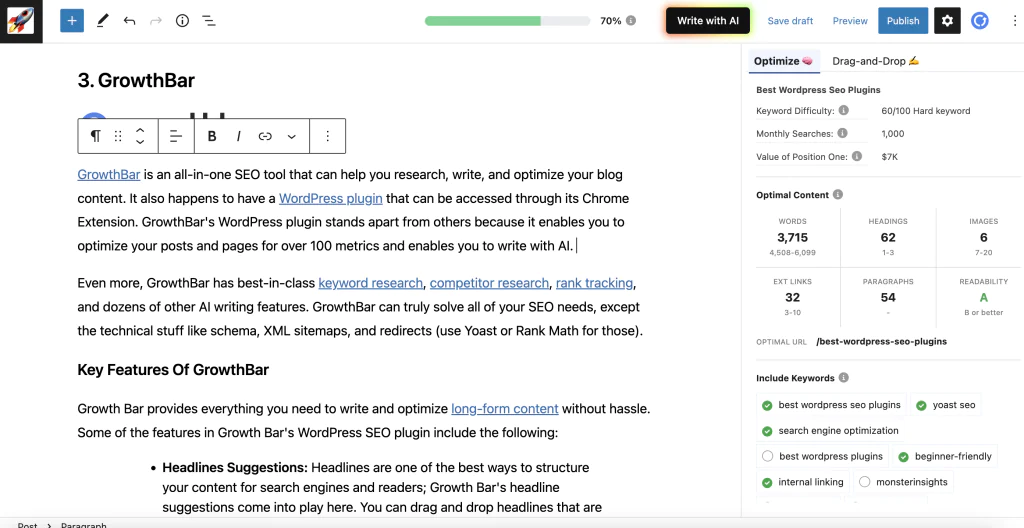
Task: Click the WORDS count 3,715 cell
Action: [x=792, y=237]
